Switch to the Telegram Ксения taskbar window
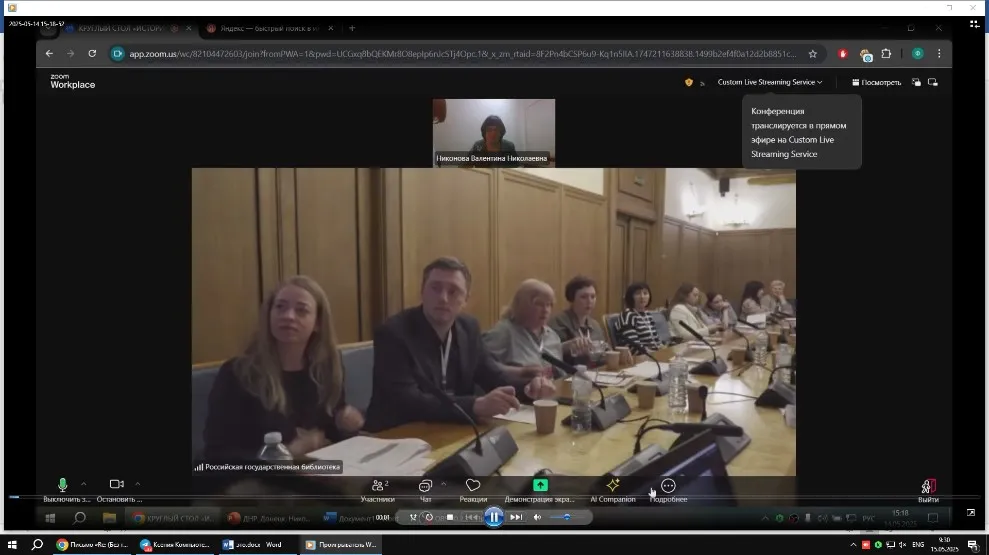This screenshot has height=555, width=989. [x=175, y=544]
